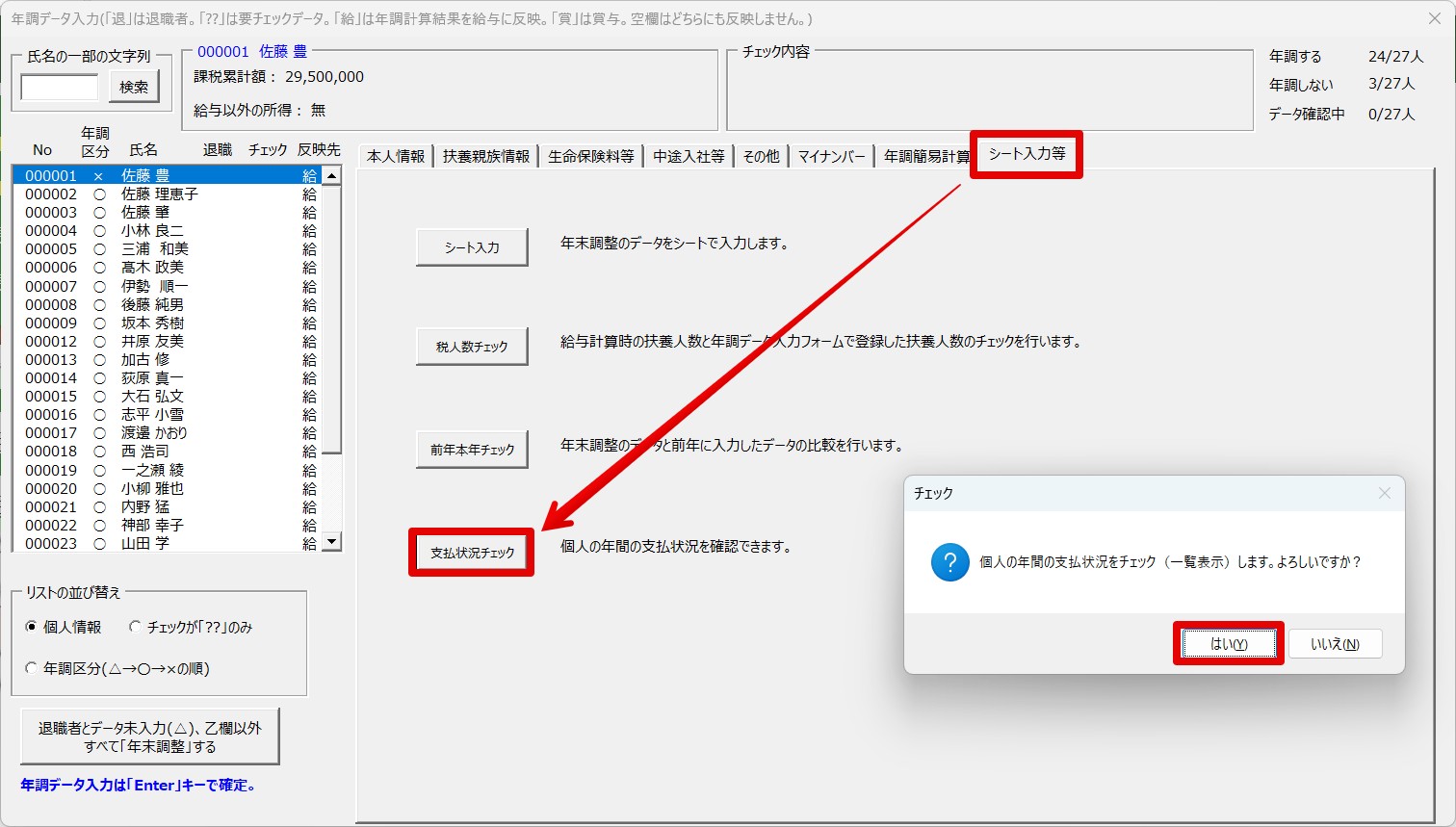Choose 年調区分(△→○→×の順) sort option
The height and width of the screenshot is (827, 1456).
click(x=32, y=668)
